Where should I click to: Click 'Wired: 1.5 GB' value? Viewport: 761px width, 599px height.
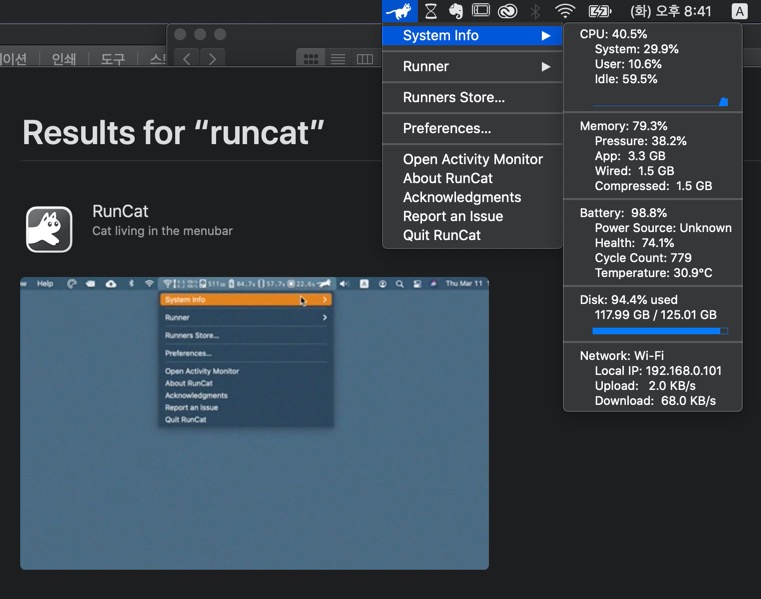634,171
